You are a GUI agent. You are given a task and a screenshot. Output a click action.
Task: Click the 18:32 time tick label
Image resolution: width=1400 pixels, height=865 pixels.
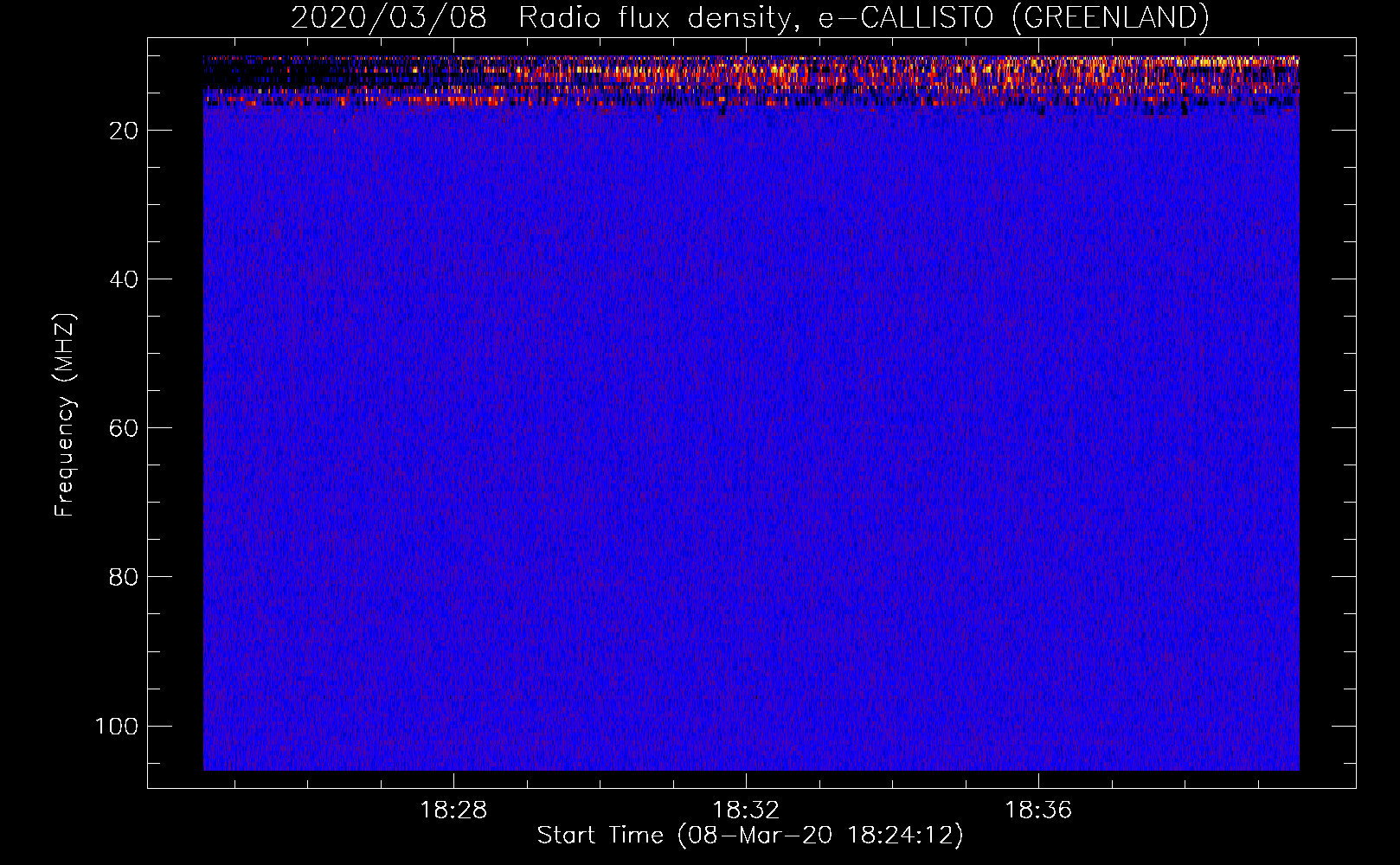[x=746, y=811]
